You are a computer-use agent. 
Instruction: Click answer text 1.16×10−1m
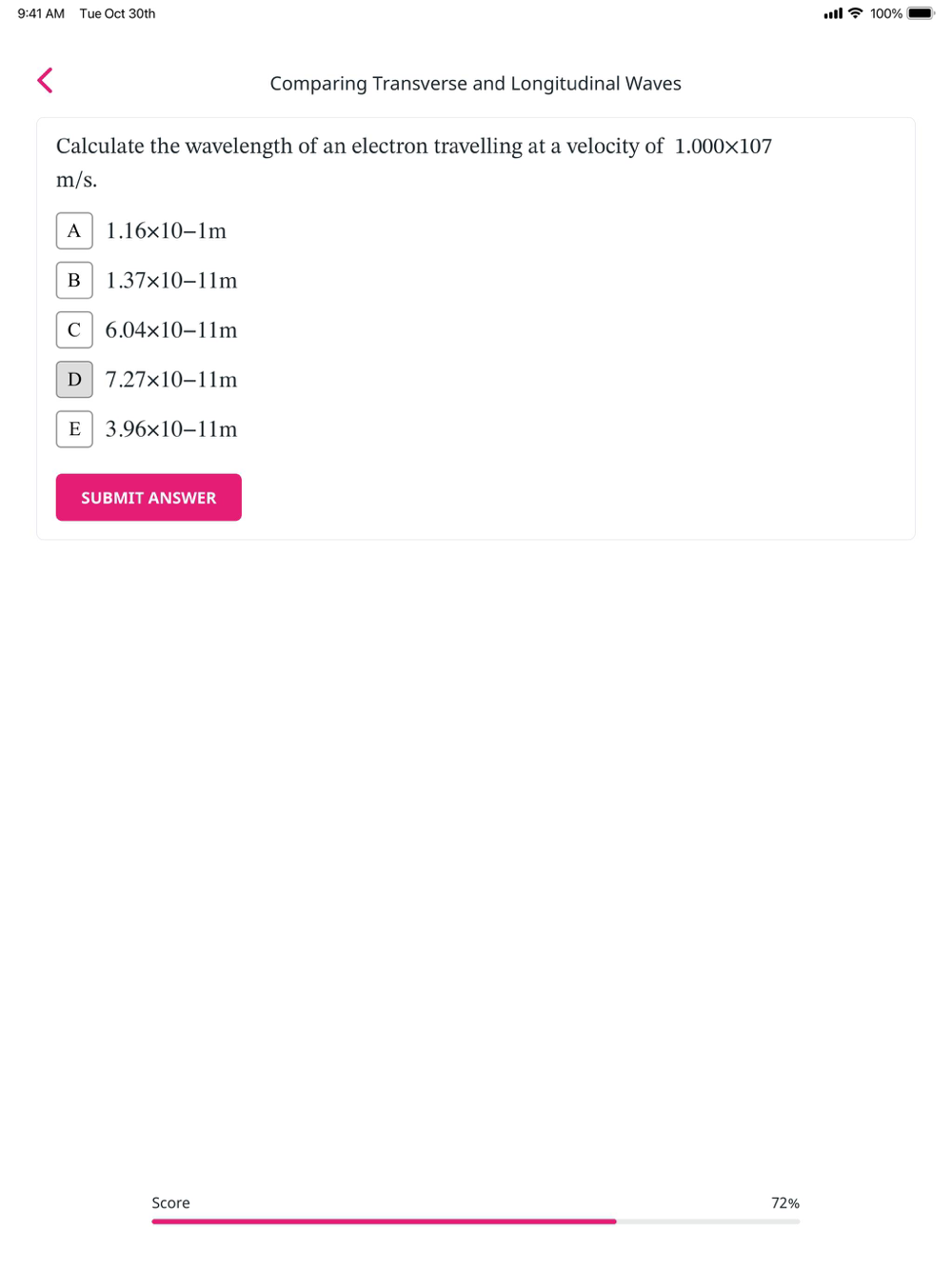pyautogui.click(x=166, y=231)
